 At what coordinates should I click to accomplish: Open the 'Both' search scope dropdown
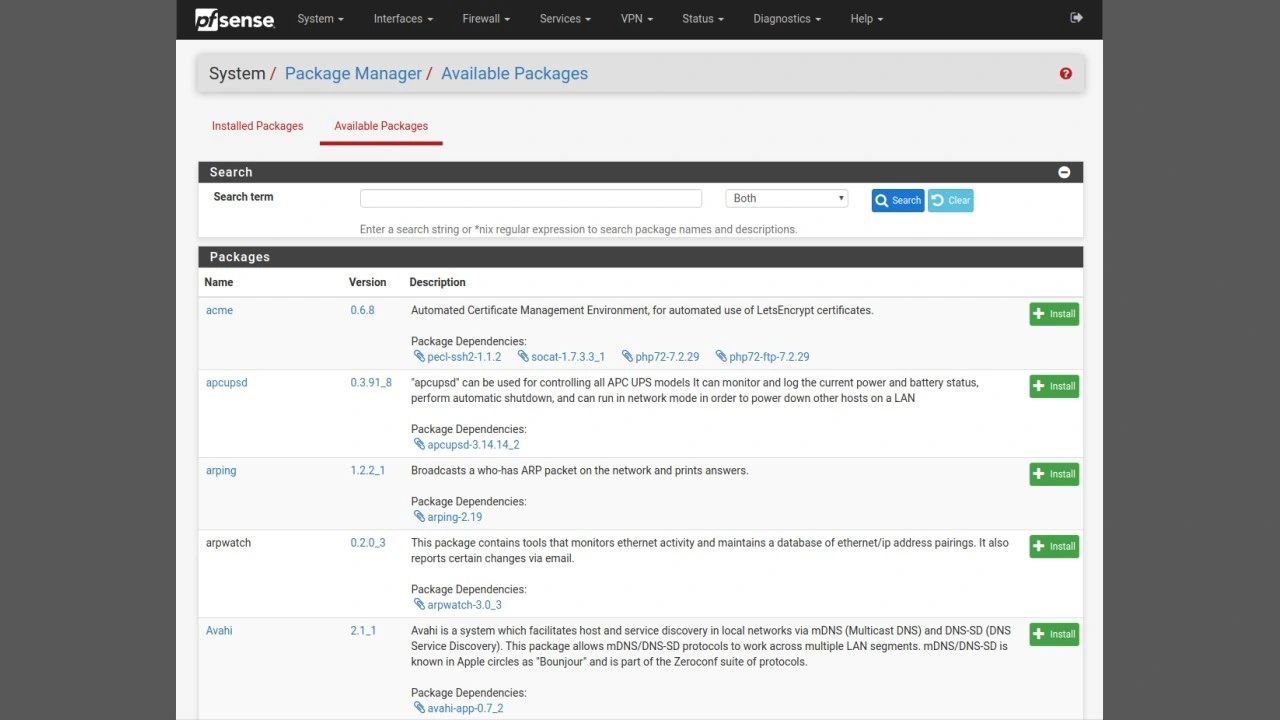[x=787, y=198]
